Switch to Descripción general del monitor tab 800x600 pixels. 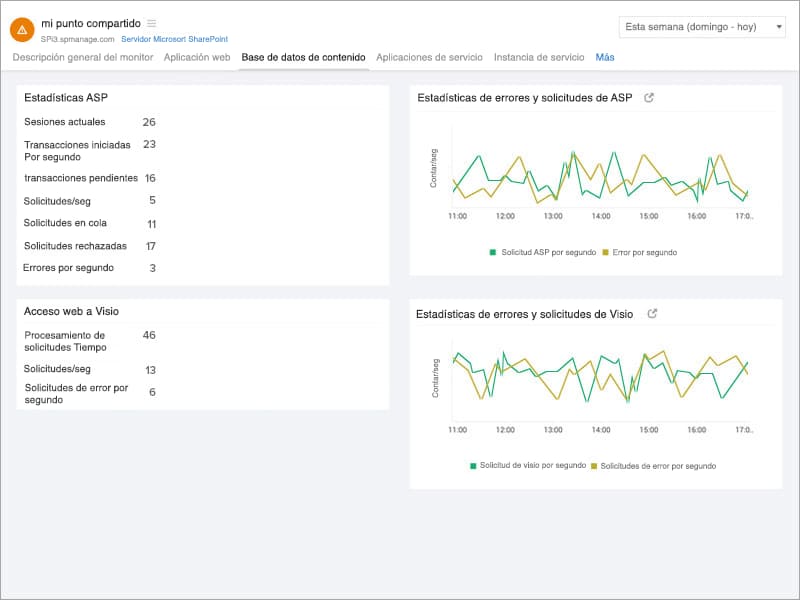[x=83, y=57]
